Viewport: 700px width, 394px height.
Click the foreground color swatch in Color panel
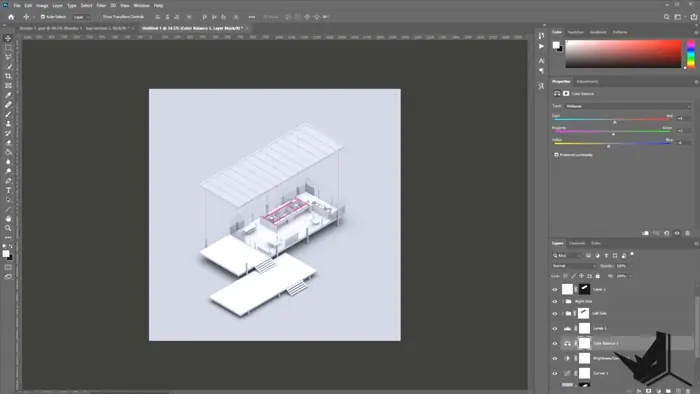[556, 45]
